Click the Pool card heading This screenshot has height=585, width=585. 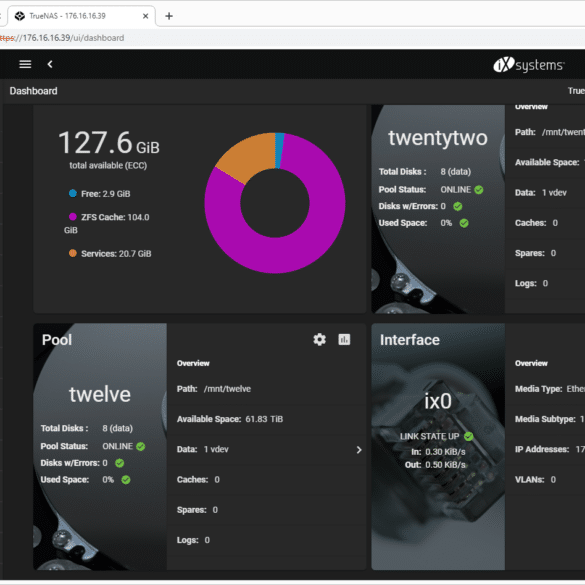[57, 340]
